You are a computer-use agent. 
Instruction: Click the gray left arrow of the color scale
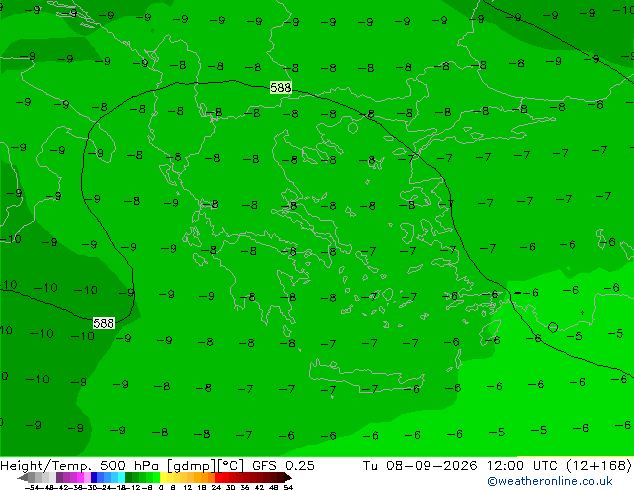[x=23, y=477]
